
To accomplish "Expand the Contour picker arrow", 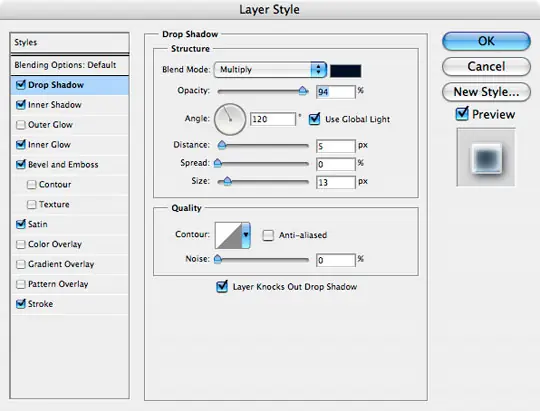I will pos(246,235).
